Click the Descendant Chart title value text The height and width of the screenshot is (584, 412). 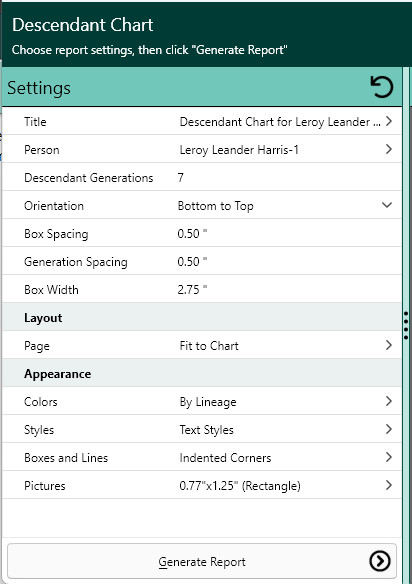(280, 122)
